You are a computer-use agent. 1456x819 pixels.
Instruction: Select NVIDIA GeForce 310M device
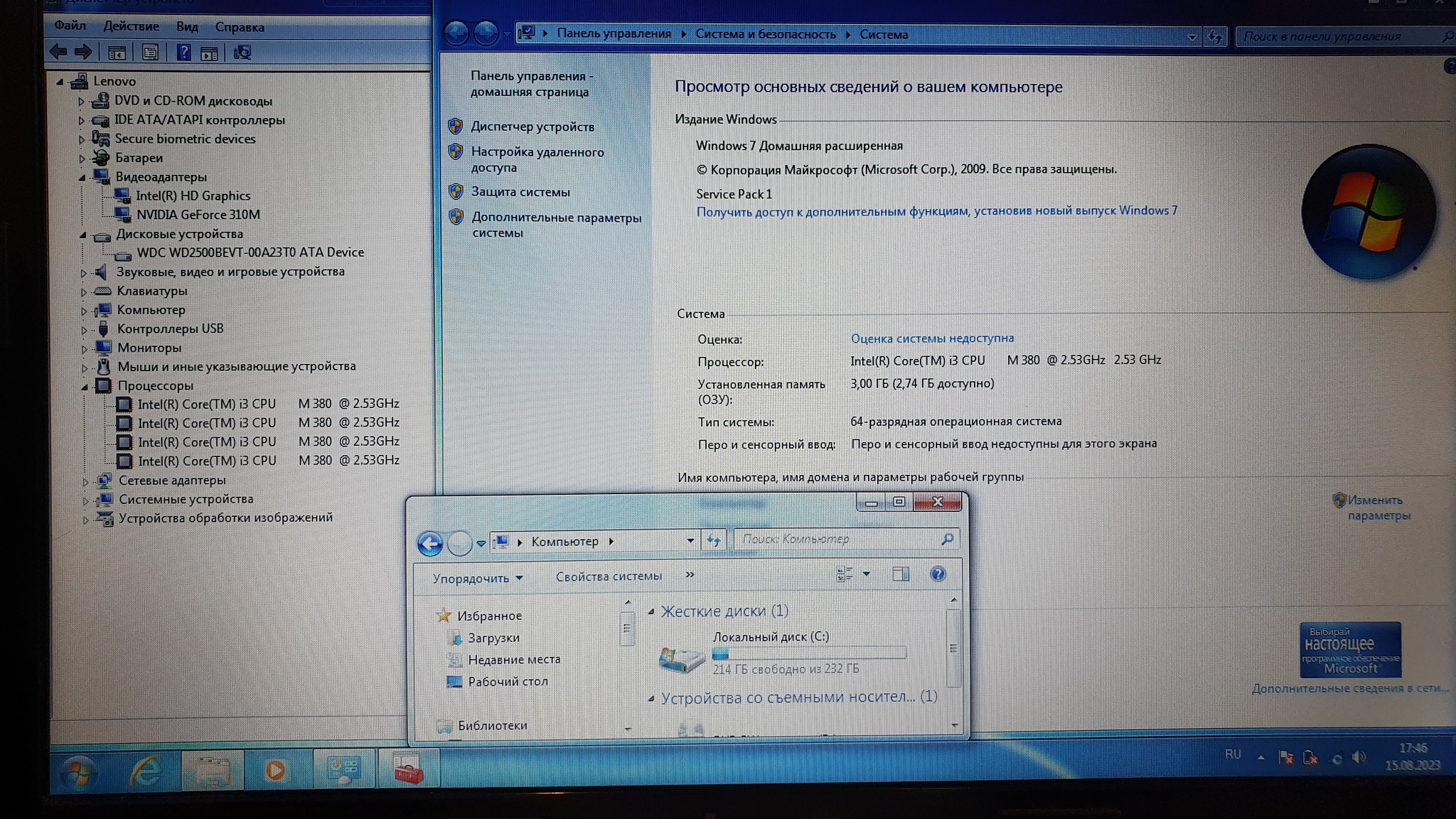(x=198, y=215)
